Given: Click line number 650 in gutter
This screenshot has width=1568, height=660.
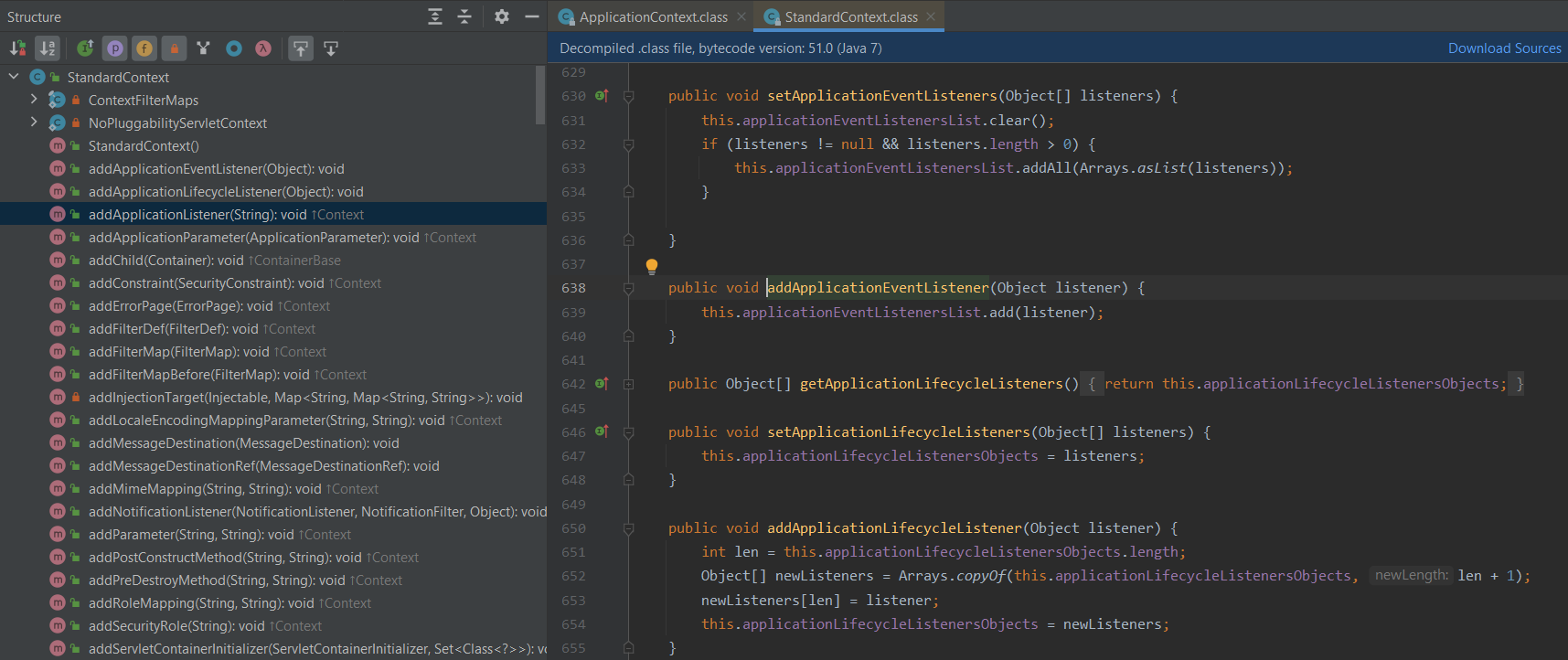Looking at the screenshot, I should click(x=573, y=528).
